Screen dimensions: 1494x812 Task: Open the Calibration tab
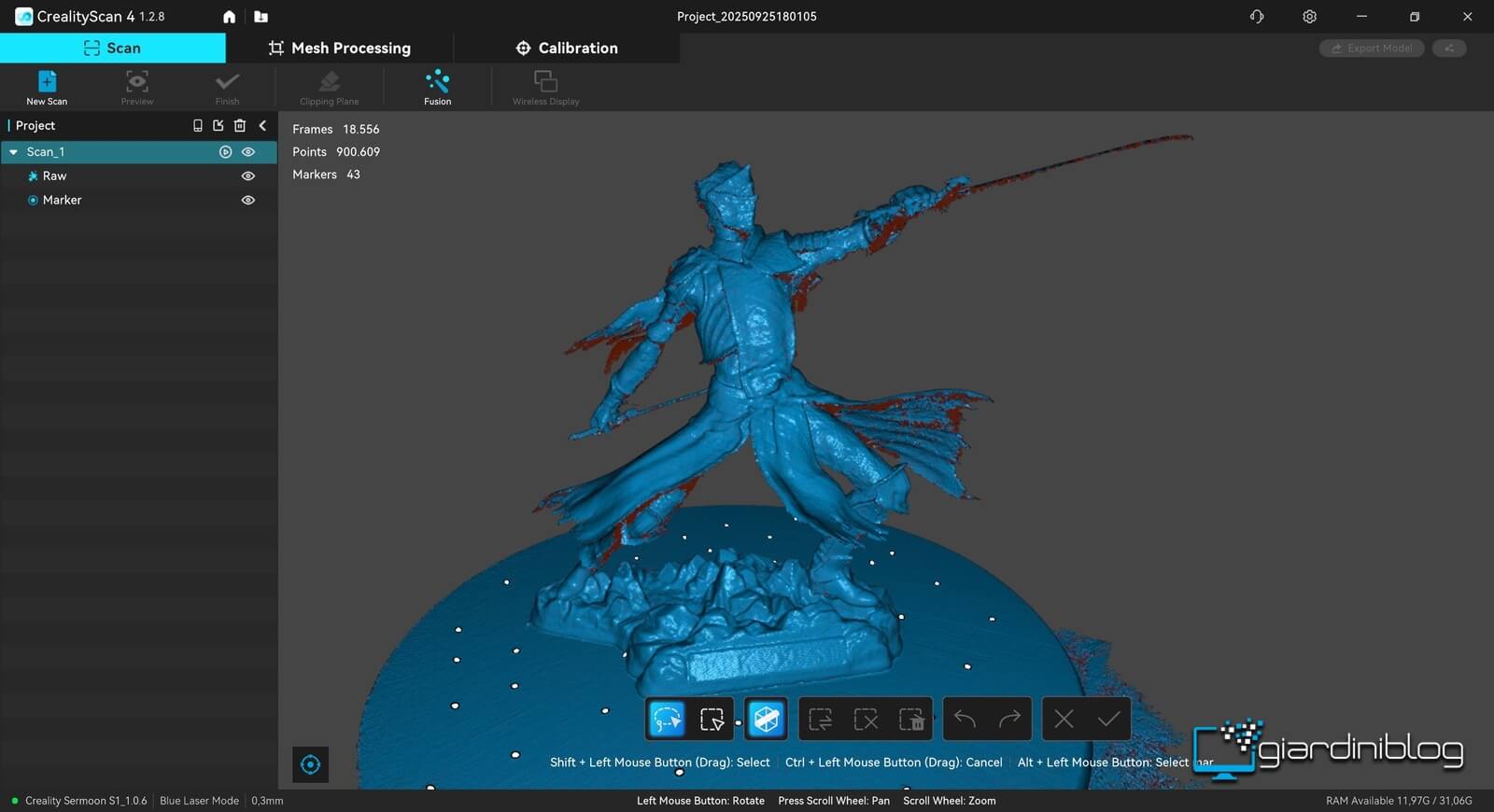point(567,48)
